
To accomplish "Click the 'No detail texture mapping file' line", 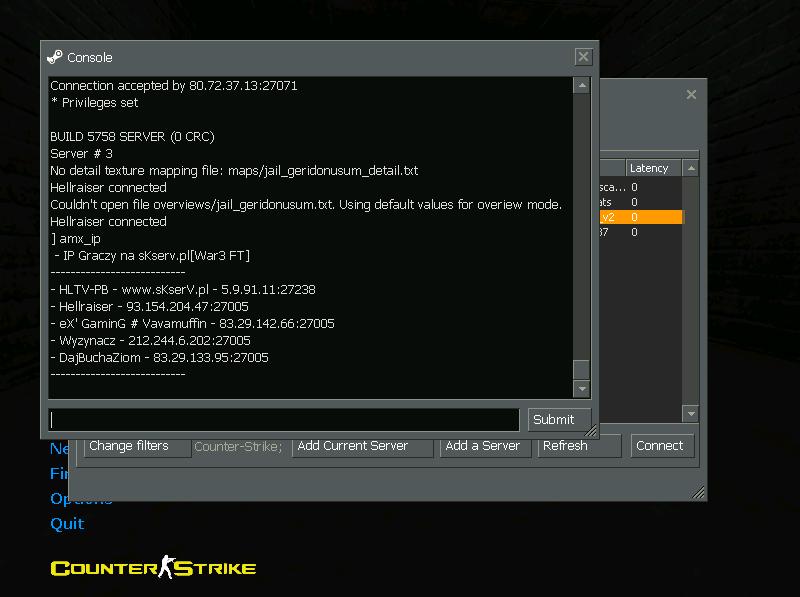I will click(234, 170).
